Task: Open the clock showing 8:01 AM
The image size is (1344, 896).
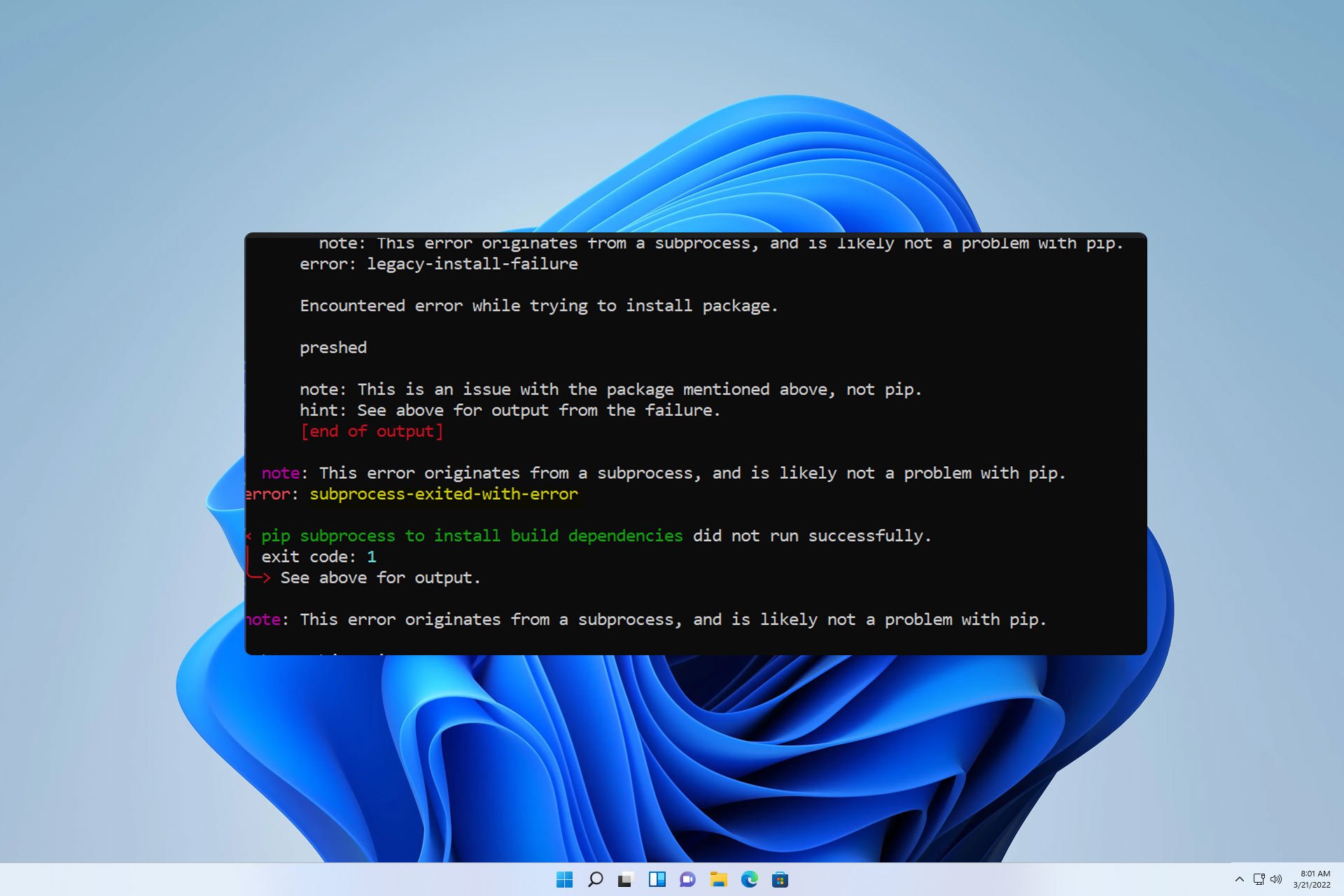Action: click(x=1315, y=874)
